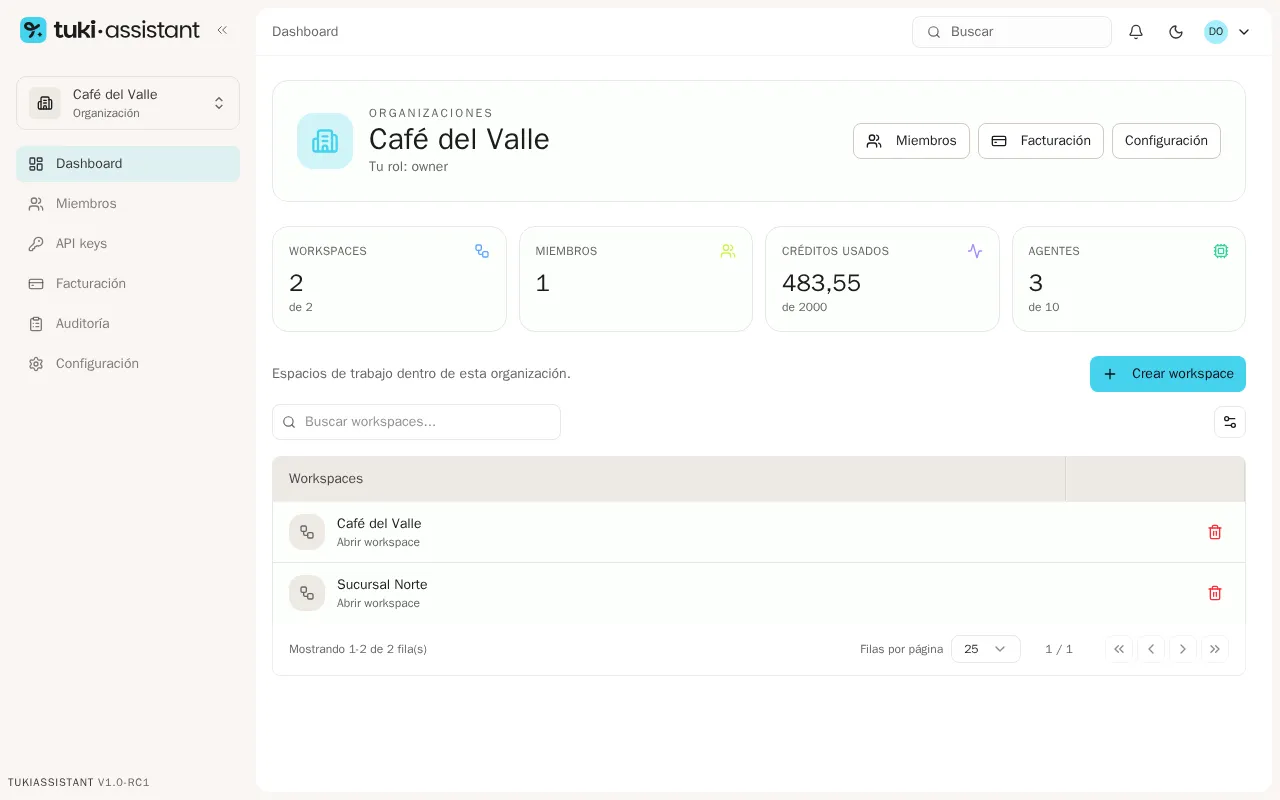This screenshot has width=1280, height=800.
Task: Open Abrir workspace under Sucursal Norte
Action: (x=378, y=603)
